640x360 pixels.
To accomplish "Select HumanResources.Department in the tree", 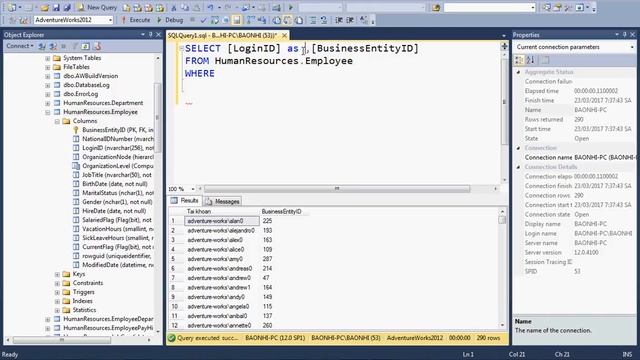I will click(x=103, y=103).
